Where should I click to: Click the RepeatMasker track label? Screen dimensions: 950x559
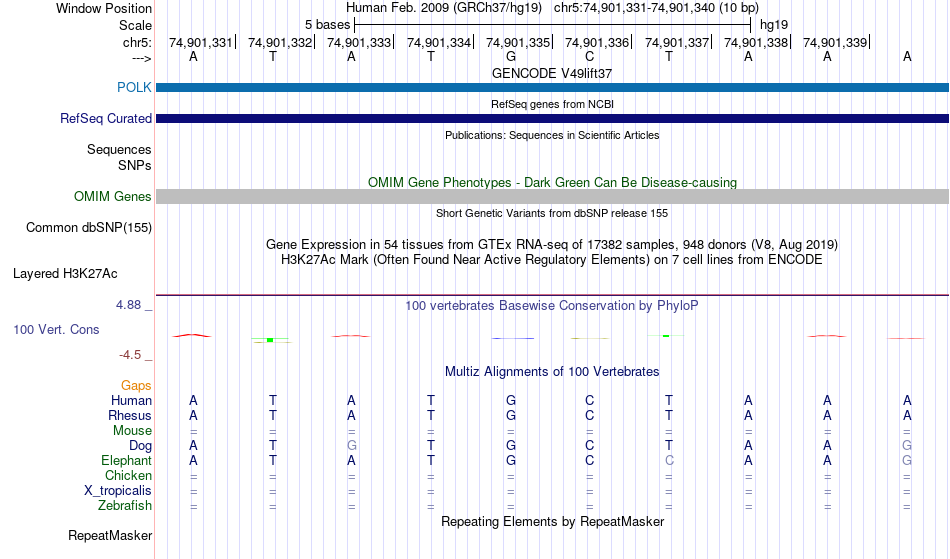click(x=110, y=535)
